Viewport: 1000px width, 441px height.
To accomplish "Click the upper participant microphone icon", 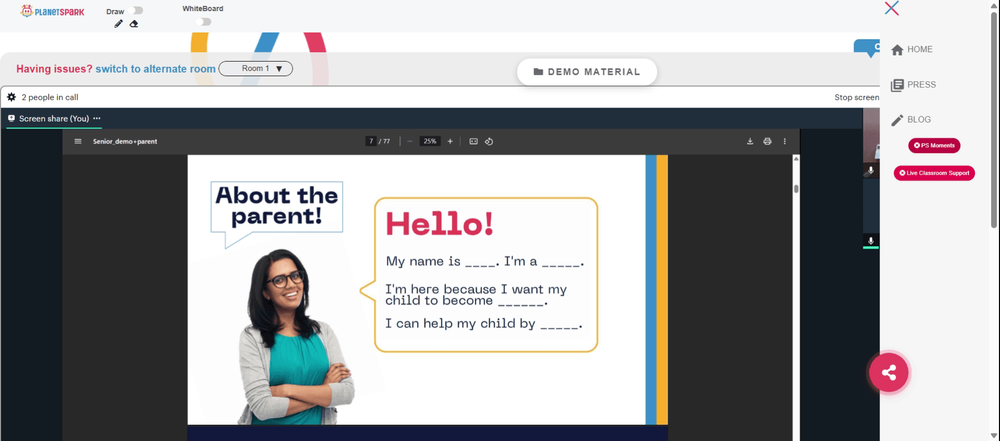I will [871, 170].
